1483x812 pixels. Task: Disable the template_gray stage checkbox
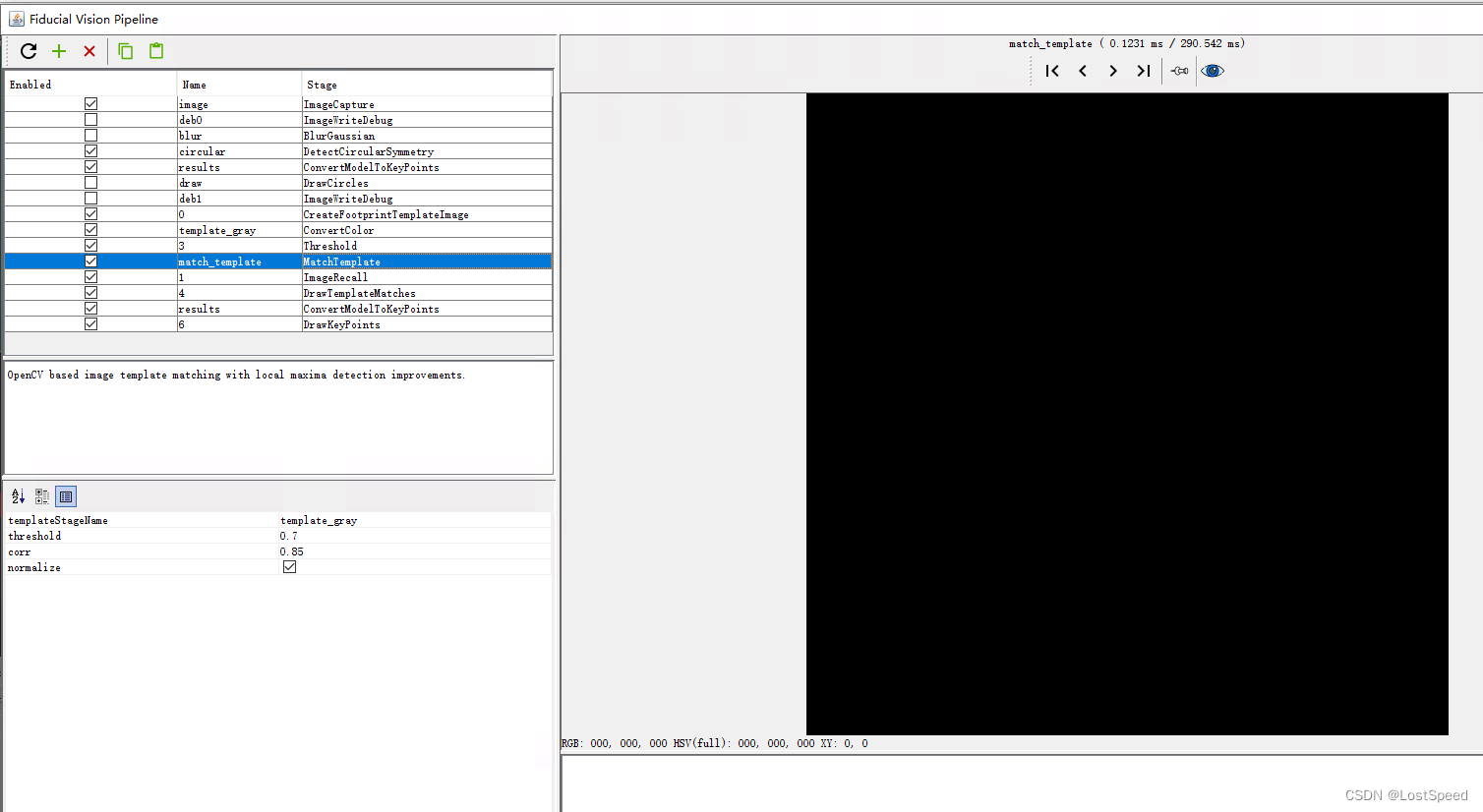90,230
